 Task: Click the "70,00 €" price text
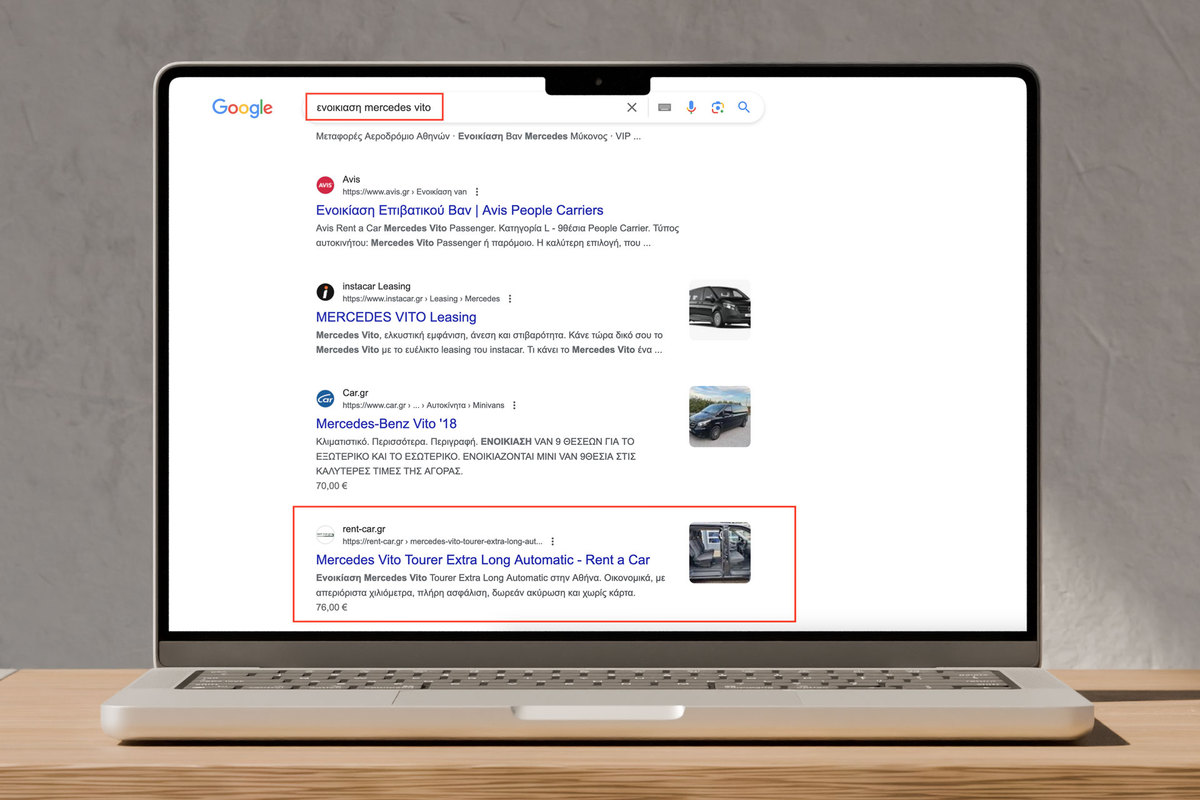pyautogui.click(x=332, y=486)
